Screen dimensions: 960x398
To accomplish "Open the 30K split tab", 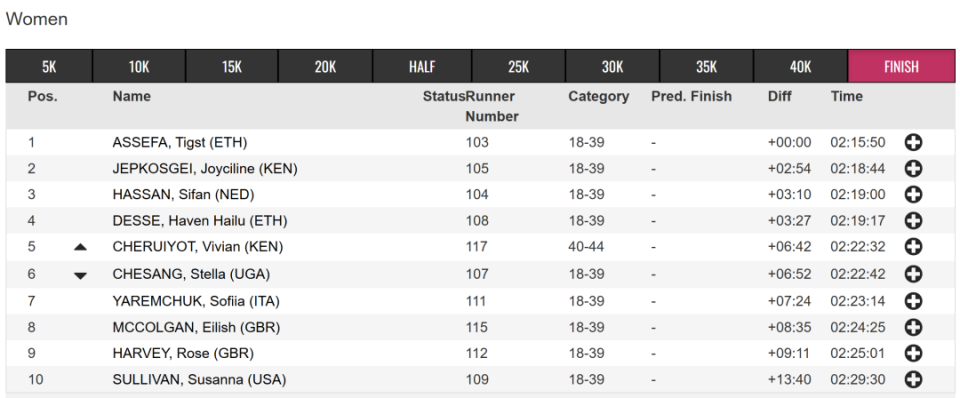I will (612, 66).
